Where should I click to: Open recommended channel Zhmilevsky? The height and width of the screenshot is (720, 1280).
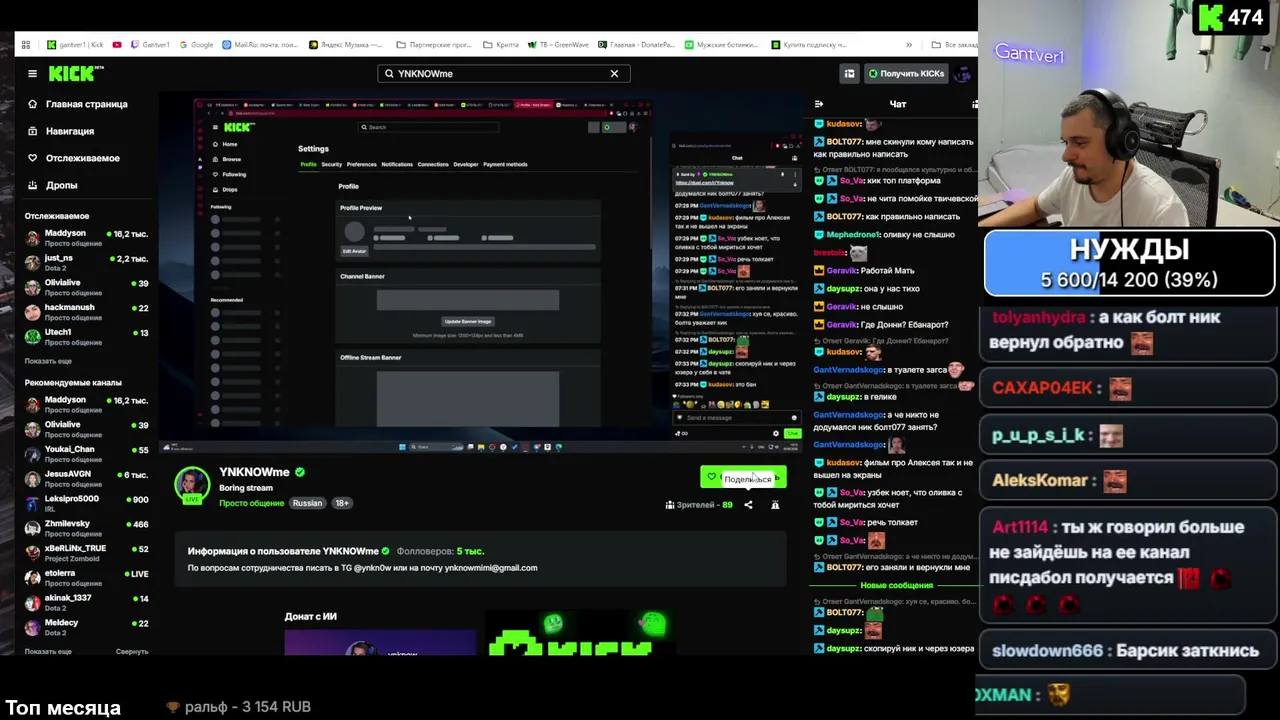(87, 528)
